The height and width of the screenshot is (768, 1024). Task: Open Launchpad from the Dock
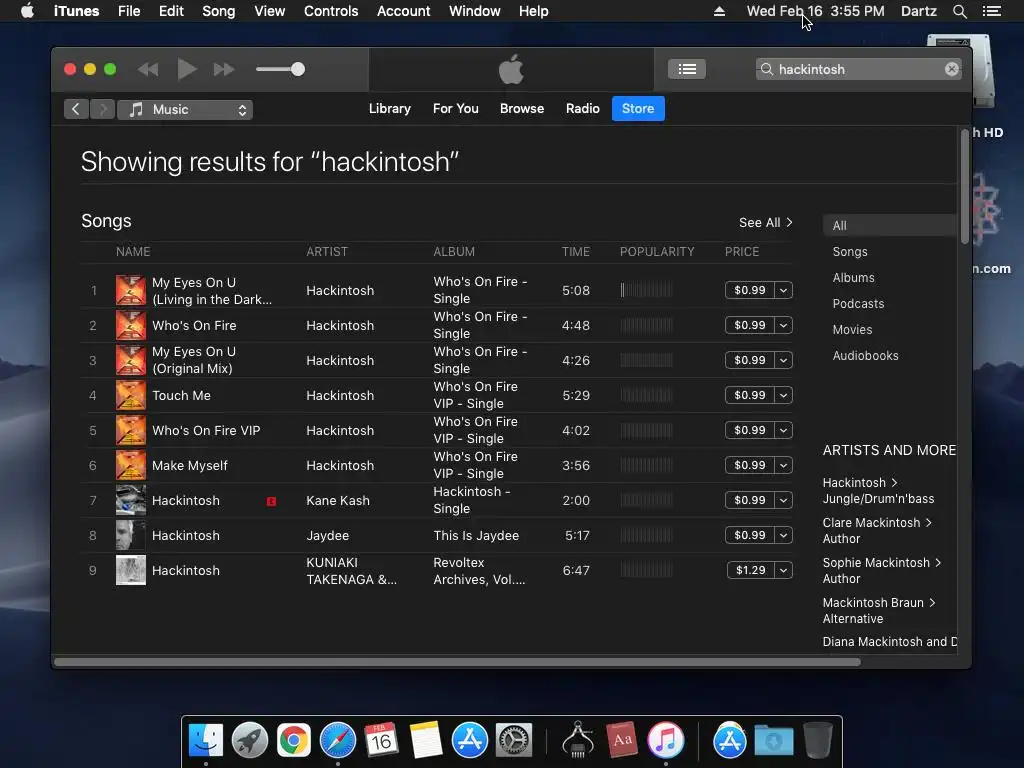(x=249, y=740)
